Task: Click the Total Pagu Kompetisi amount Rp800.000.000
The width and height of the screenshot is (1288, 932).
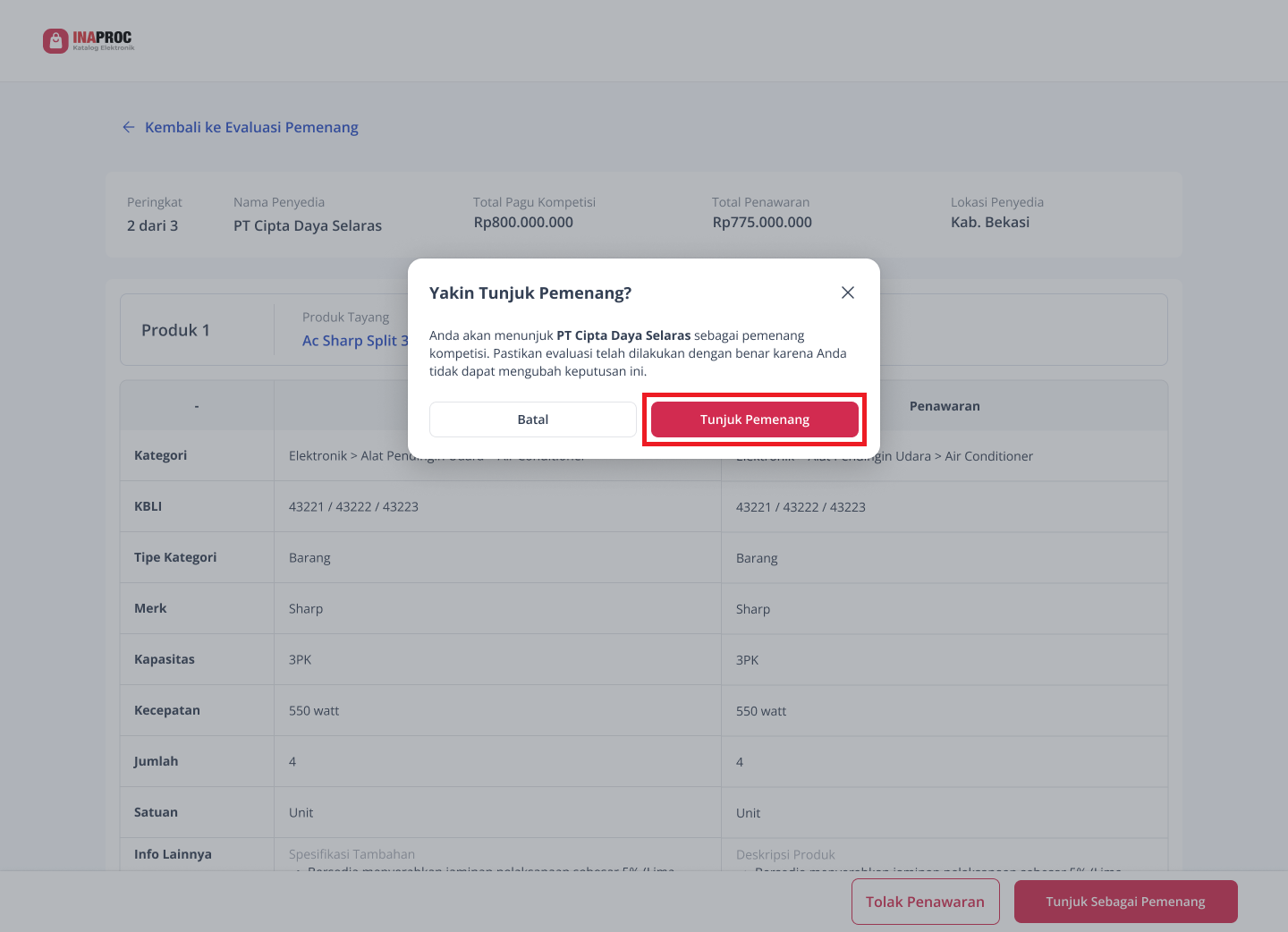Action: (523, 223)
